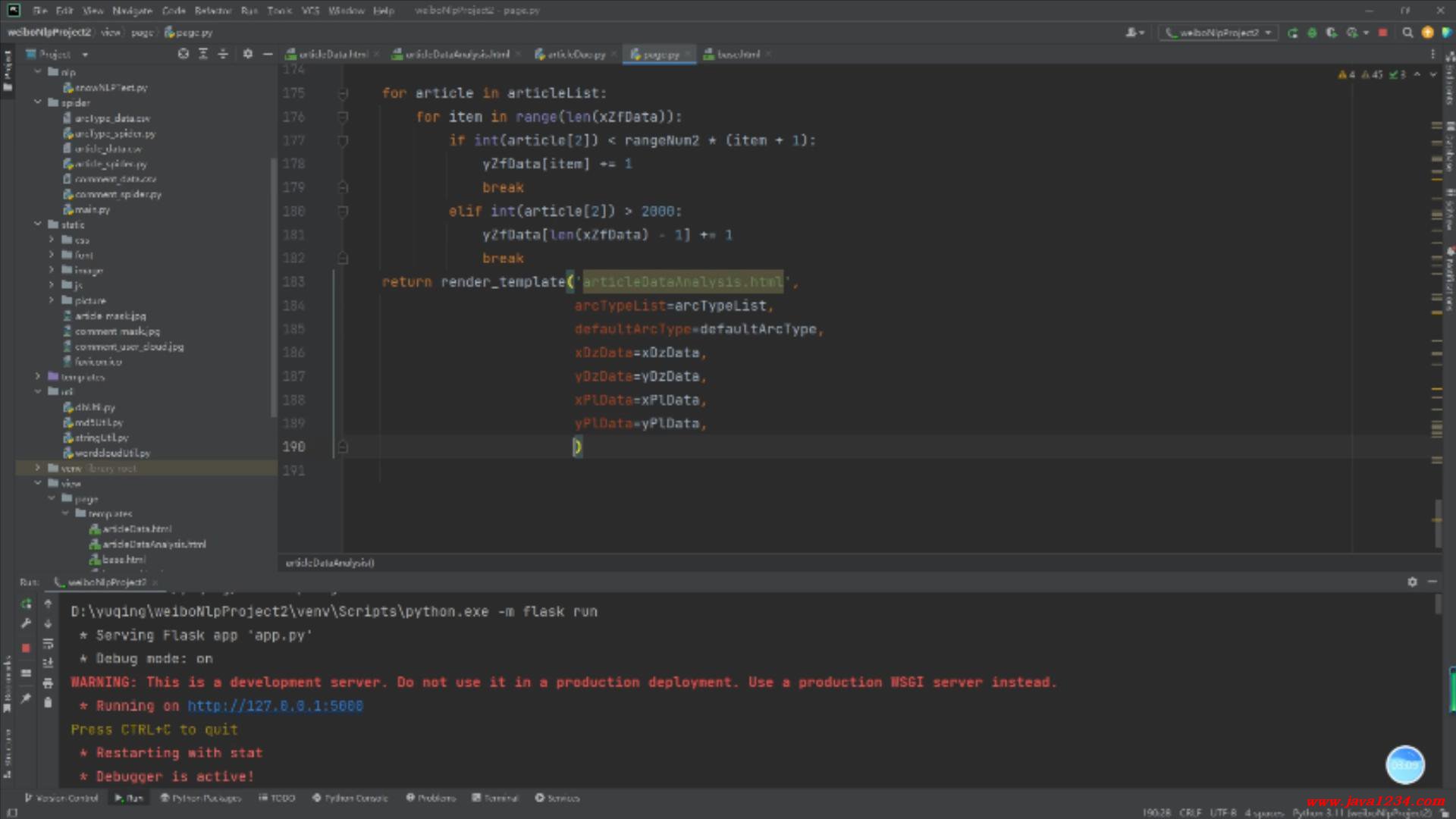
Task: Click the Select Opened File target icon
Action: tap(183, 54)
